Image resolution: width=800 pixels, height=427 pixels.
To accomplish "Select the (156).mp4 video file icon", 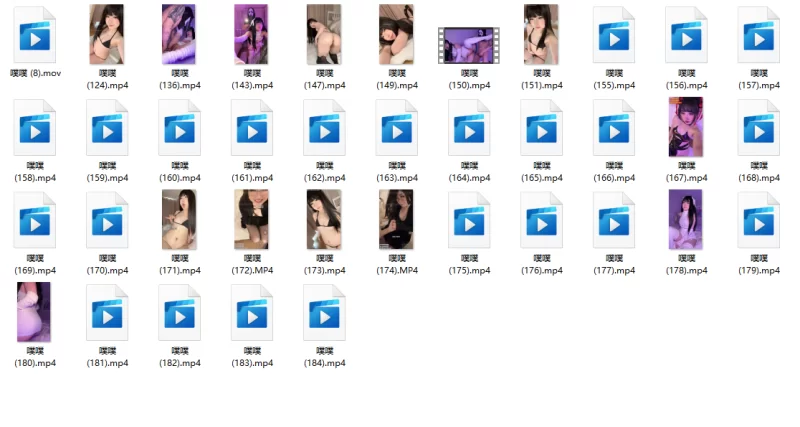I will pyautogui.click(x=687, y=35).
